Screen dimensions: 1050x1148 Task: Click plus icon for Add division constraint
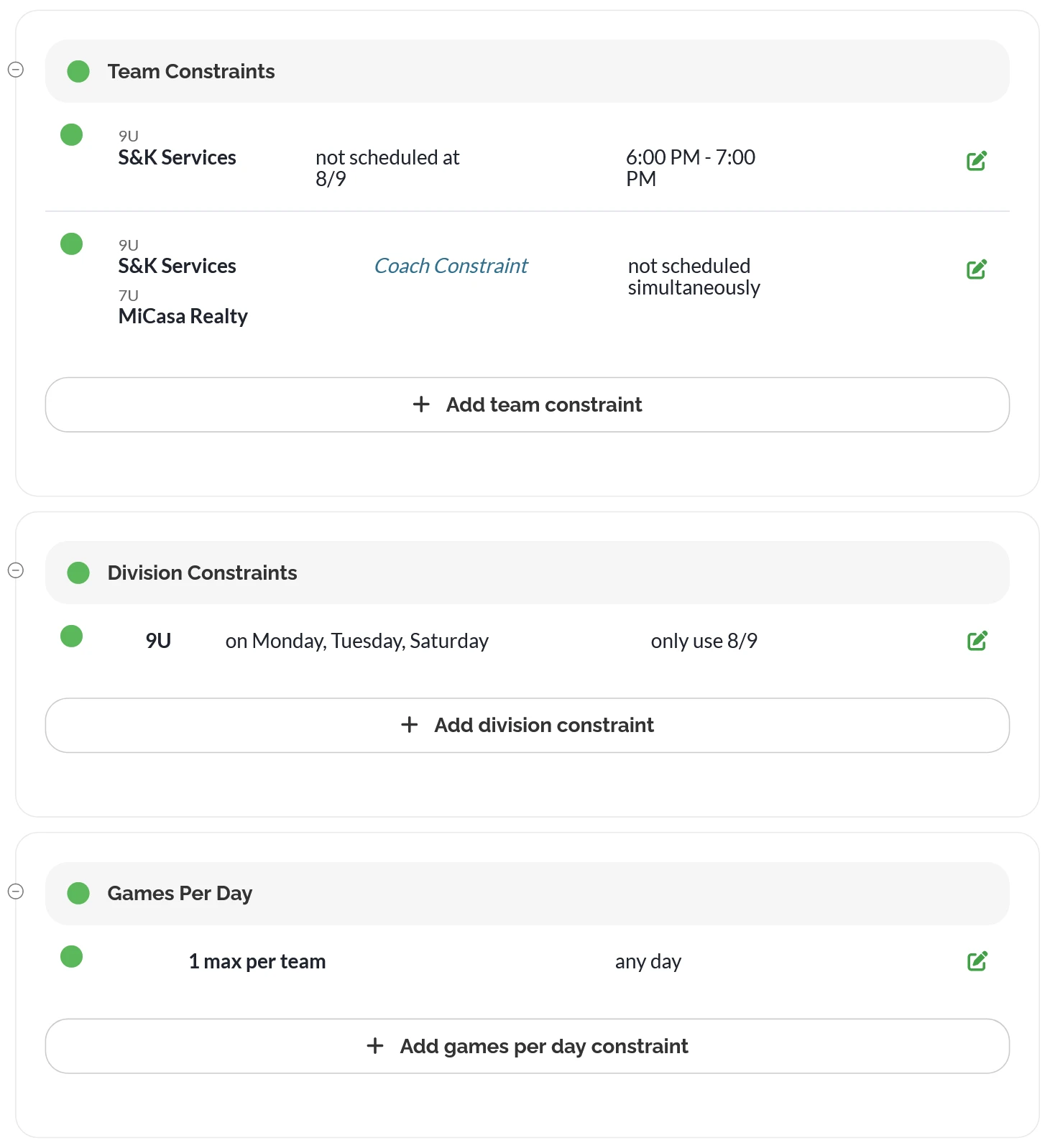409,725
